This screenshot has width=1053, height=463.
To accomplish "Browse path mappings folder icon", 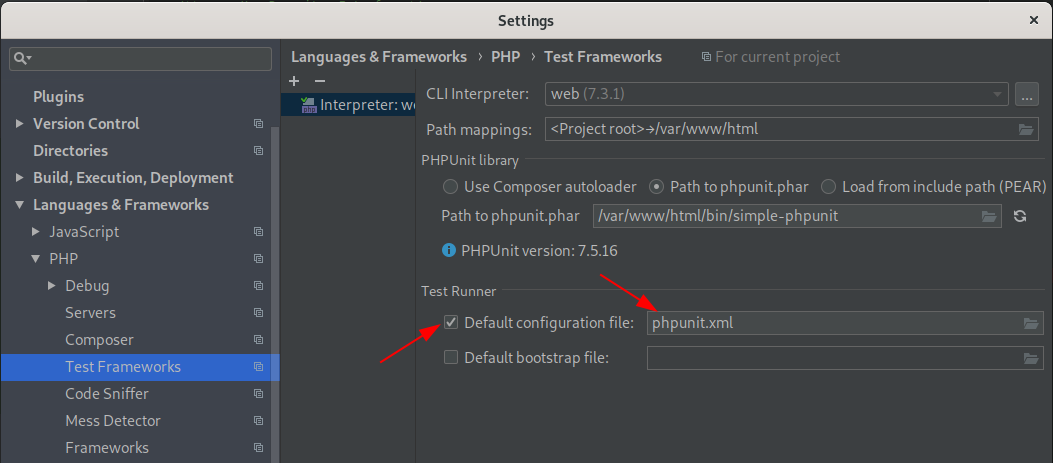I will point(1025,129).
